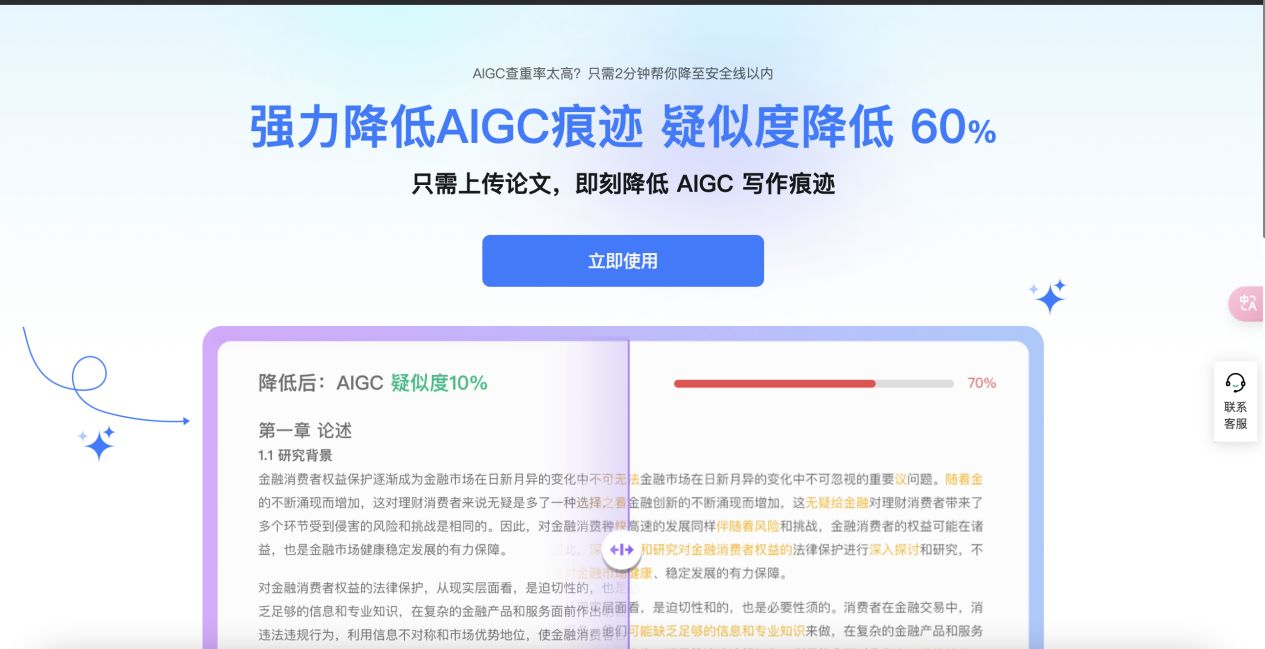Click the headset symbol above 联系客服 text
Screen dimensions: 1265x649
pos(1235,381)
